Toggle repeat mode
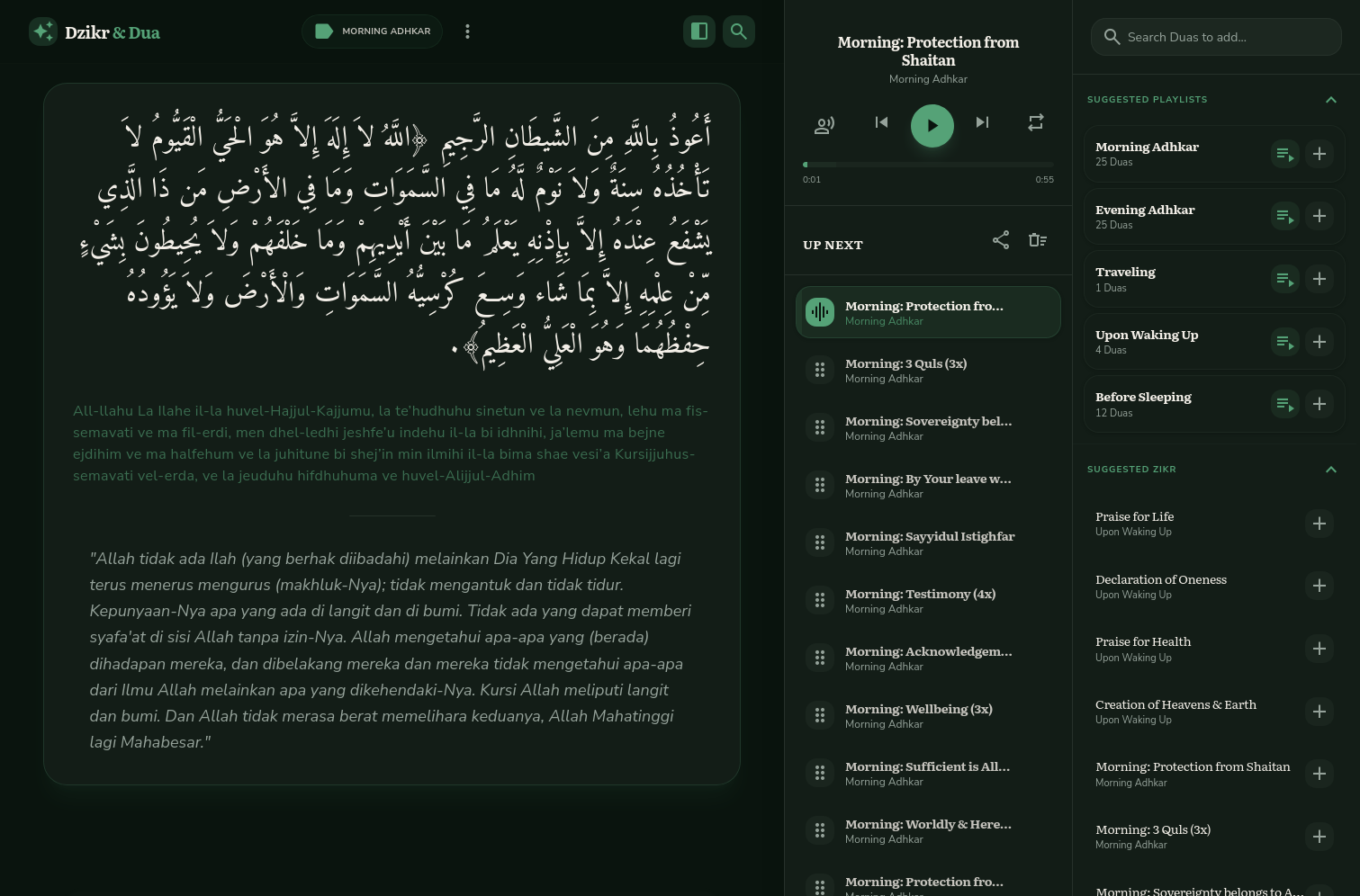The width and height of the screenshot is (1360, 896). 1036,122
